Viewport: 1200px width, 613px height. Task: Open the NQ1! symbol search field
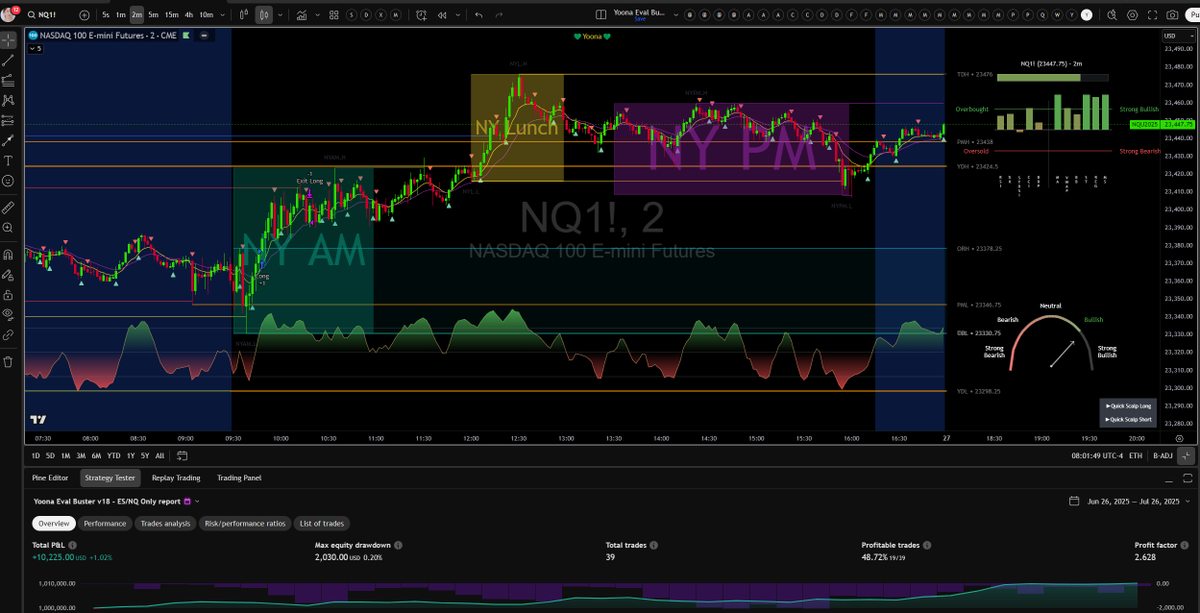[47, 15]
